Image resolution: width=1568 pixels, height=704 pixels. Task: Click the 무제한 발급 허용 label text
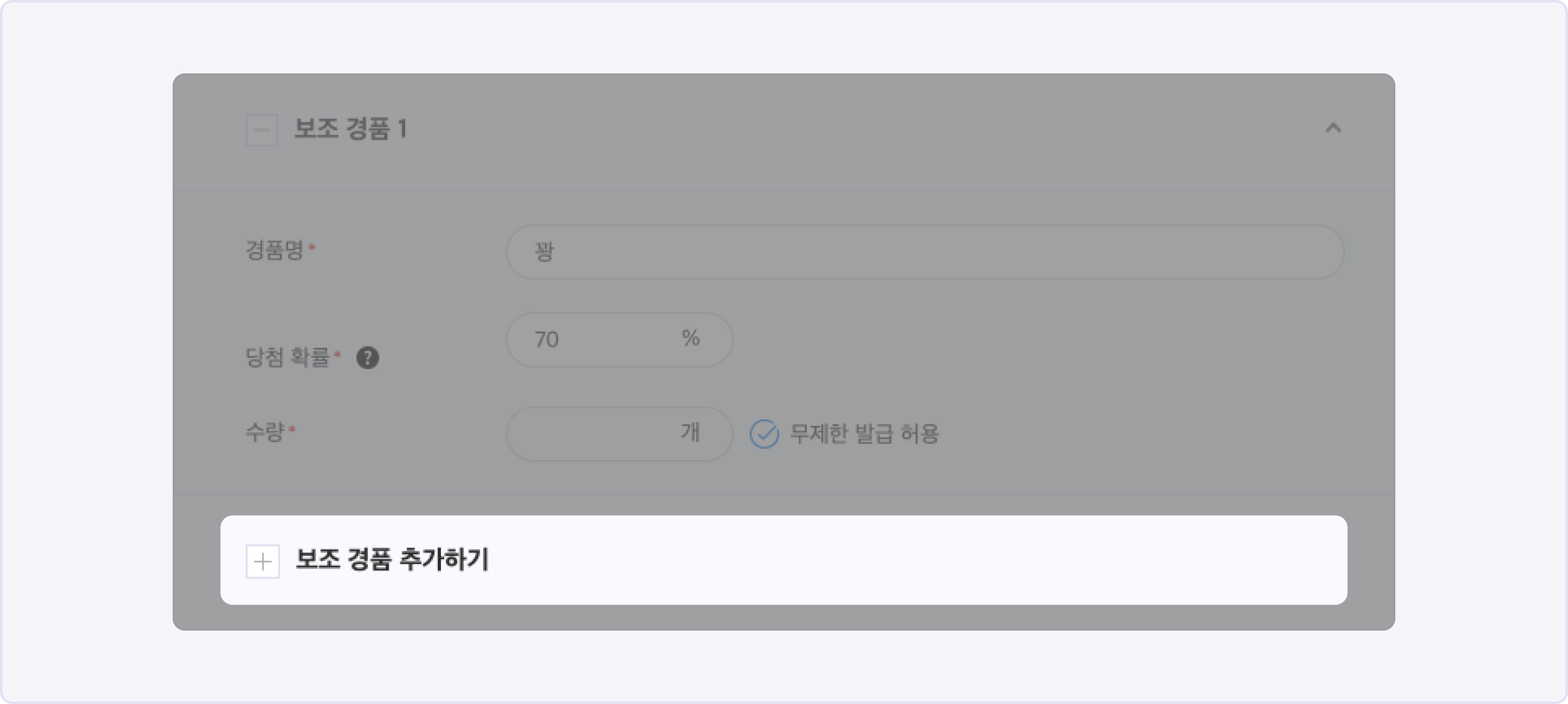coord(864,434)
